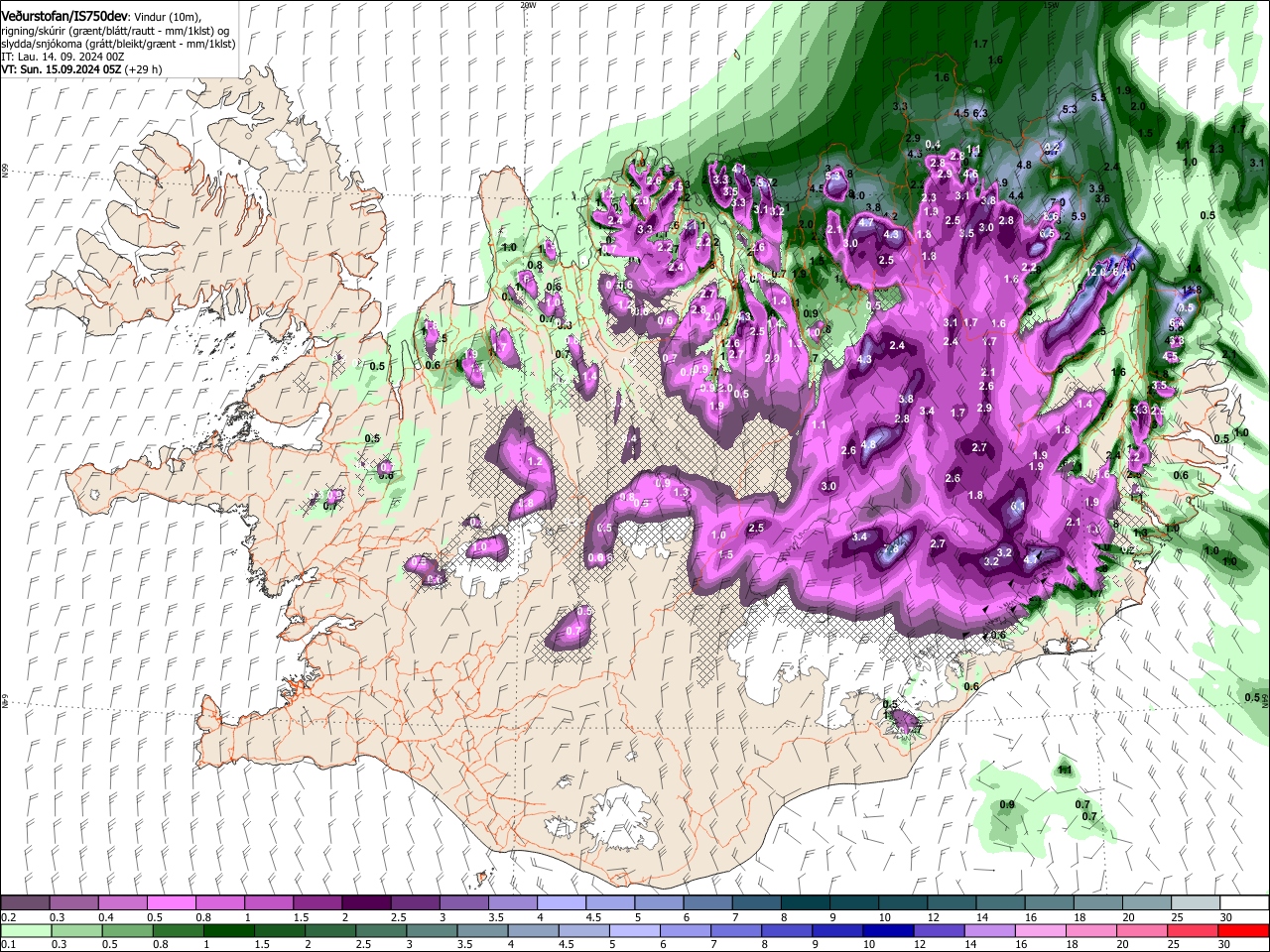Screen dimensions: 1270x952
Task: Pick the 0.4–0.5 orchid swatch on the snow scale
Action: (x=123, y=903)
